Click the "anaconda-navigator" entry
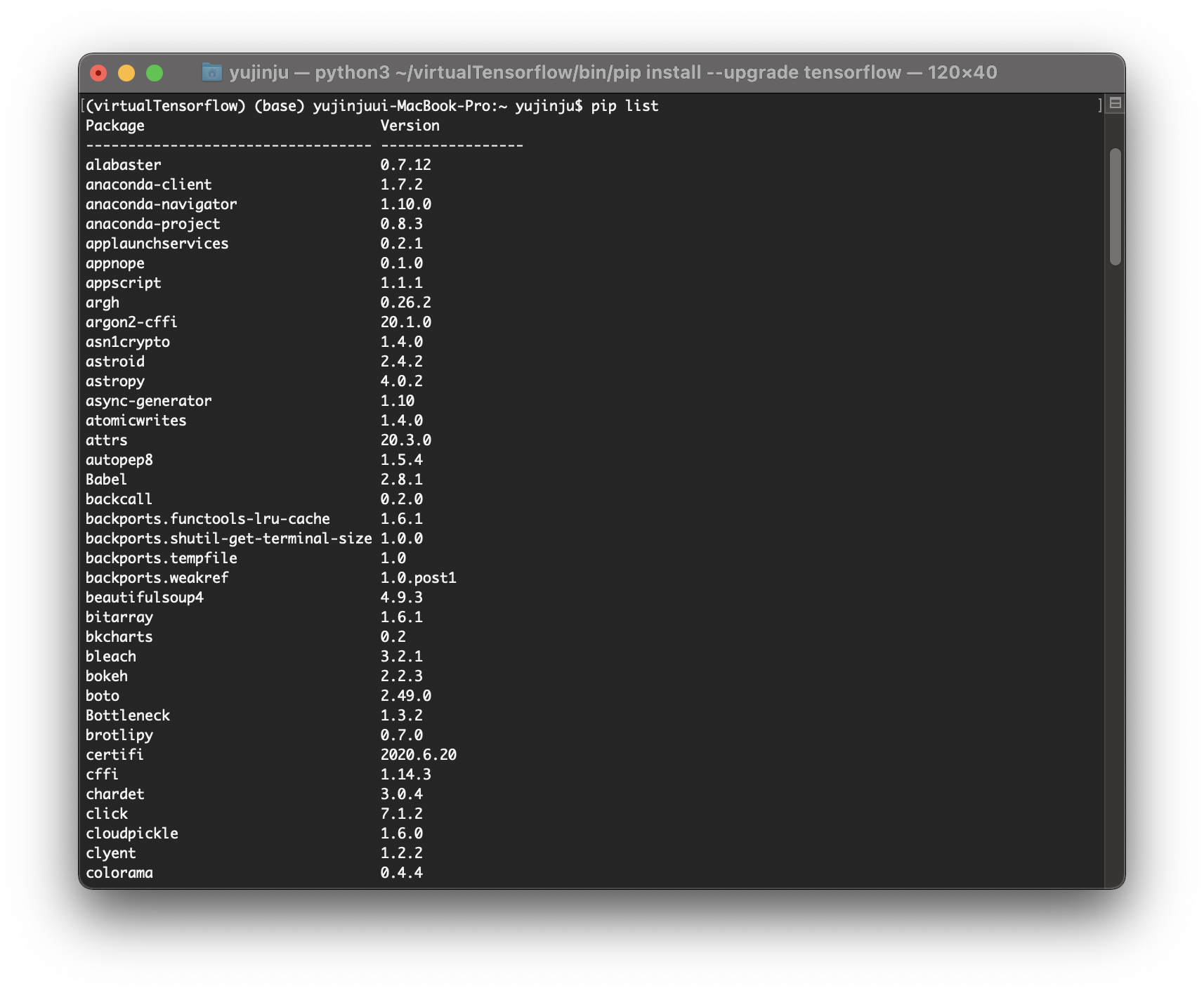The image size is (1204, 993). pos(161,204)
